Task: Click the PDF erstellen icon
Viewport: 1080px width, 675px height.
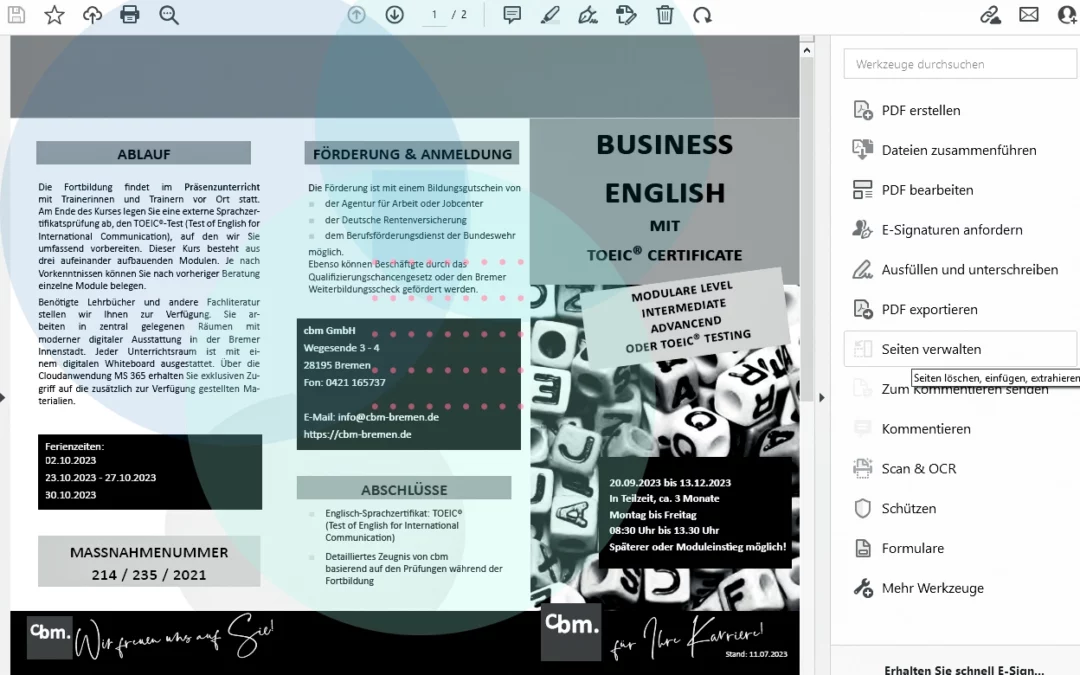Action: click(x=862, y=110)
